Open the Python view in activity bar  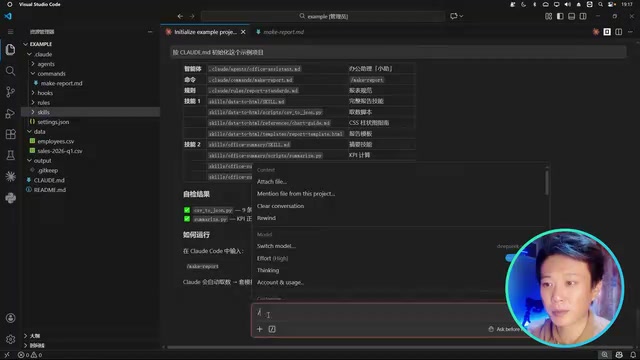[11, 198]
